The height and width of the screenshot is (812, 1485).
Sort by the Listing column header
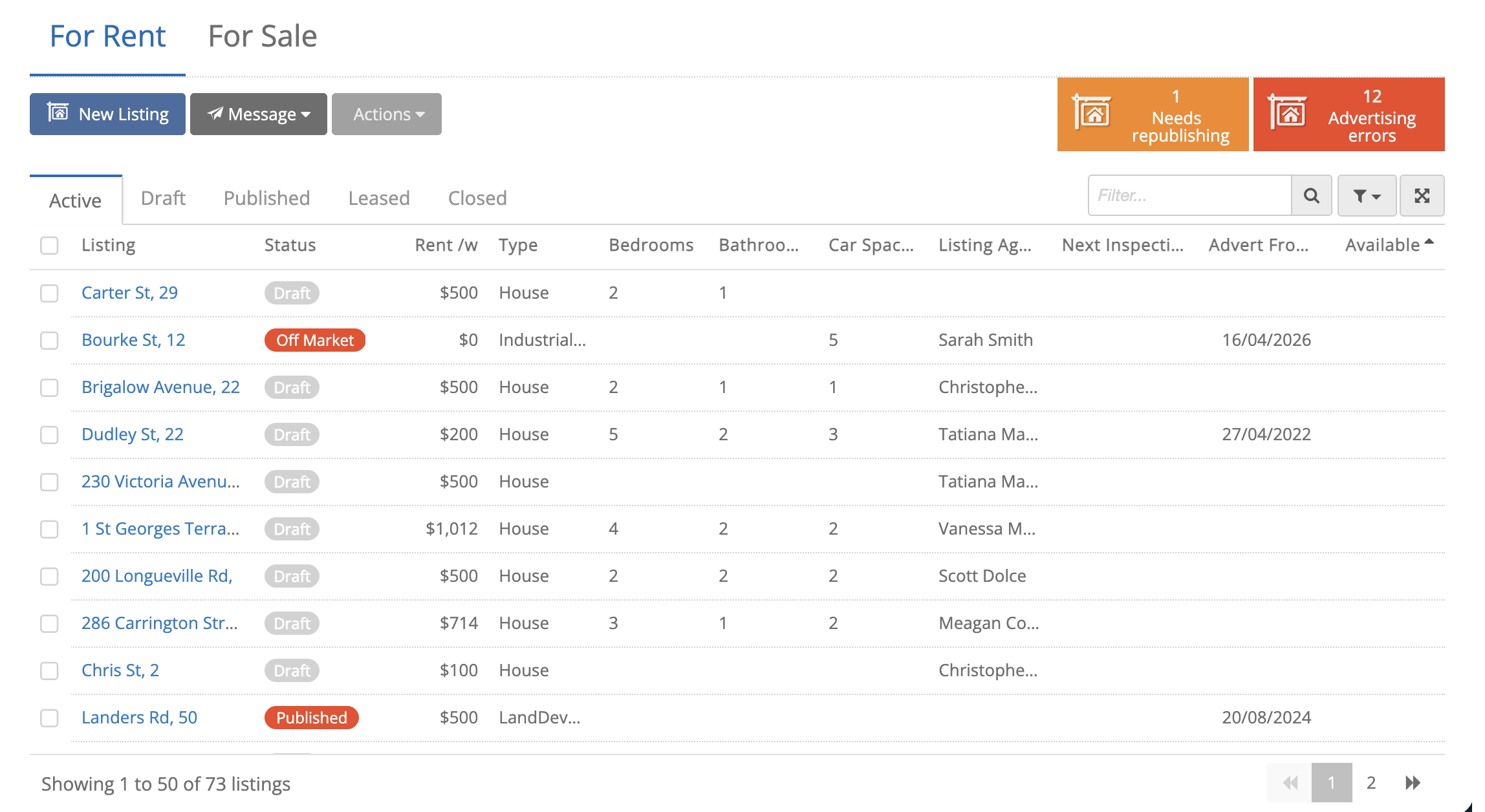108,246
